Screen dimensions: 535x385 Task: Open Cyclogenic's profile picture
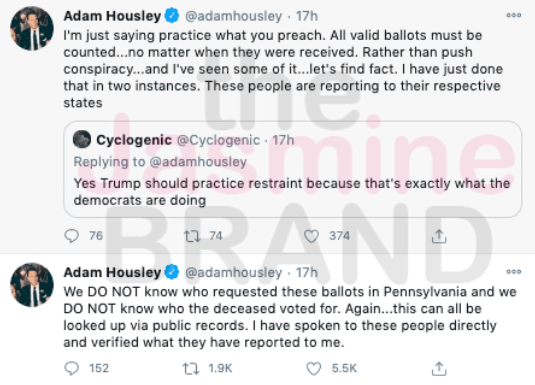pos(82,139)
